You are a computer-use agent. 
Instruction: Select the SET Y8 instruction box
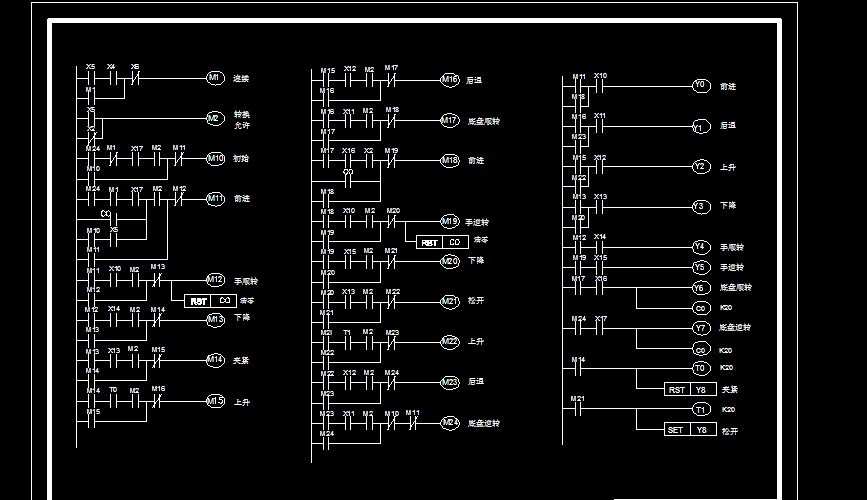pos(691,430)
